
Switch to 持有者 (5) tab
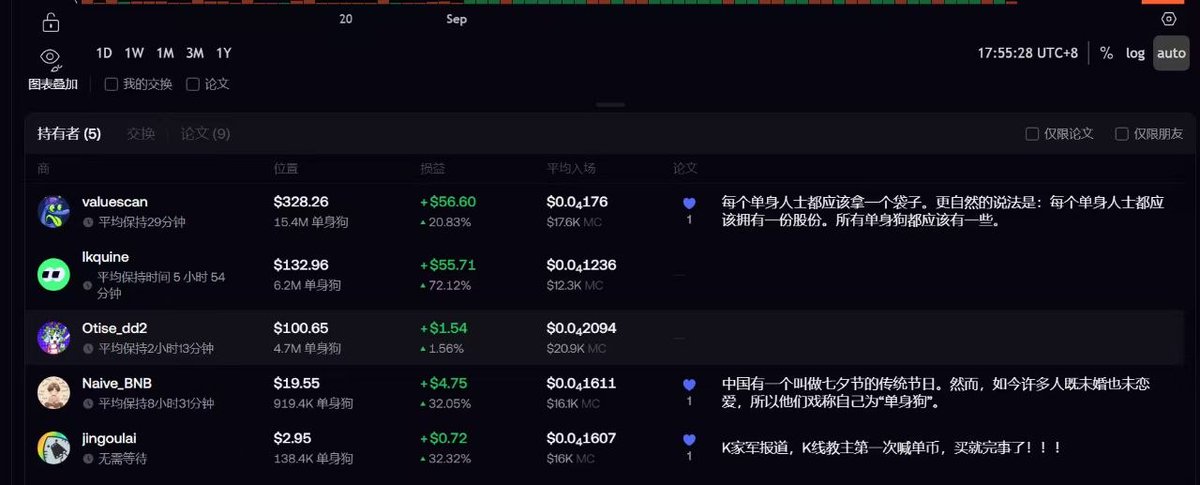pyautogui.click(x=69, y=133)
